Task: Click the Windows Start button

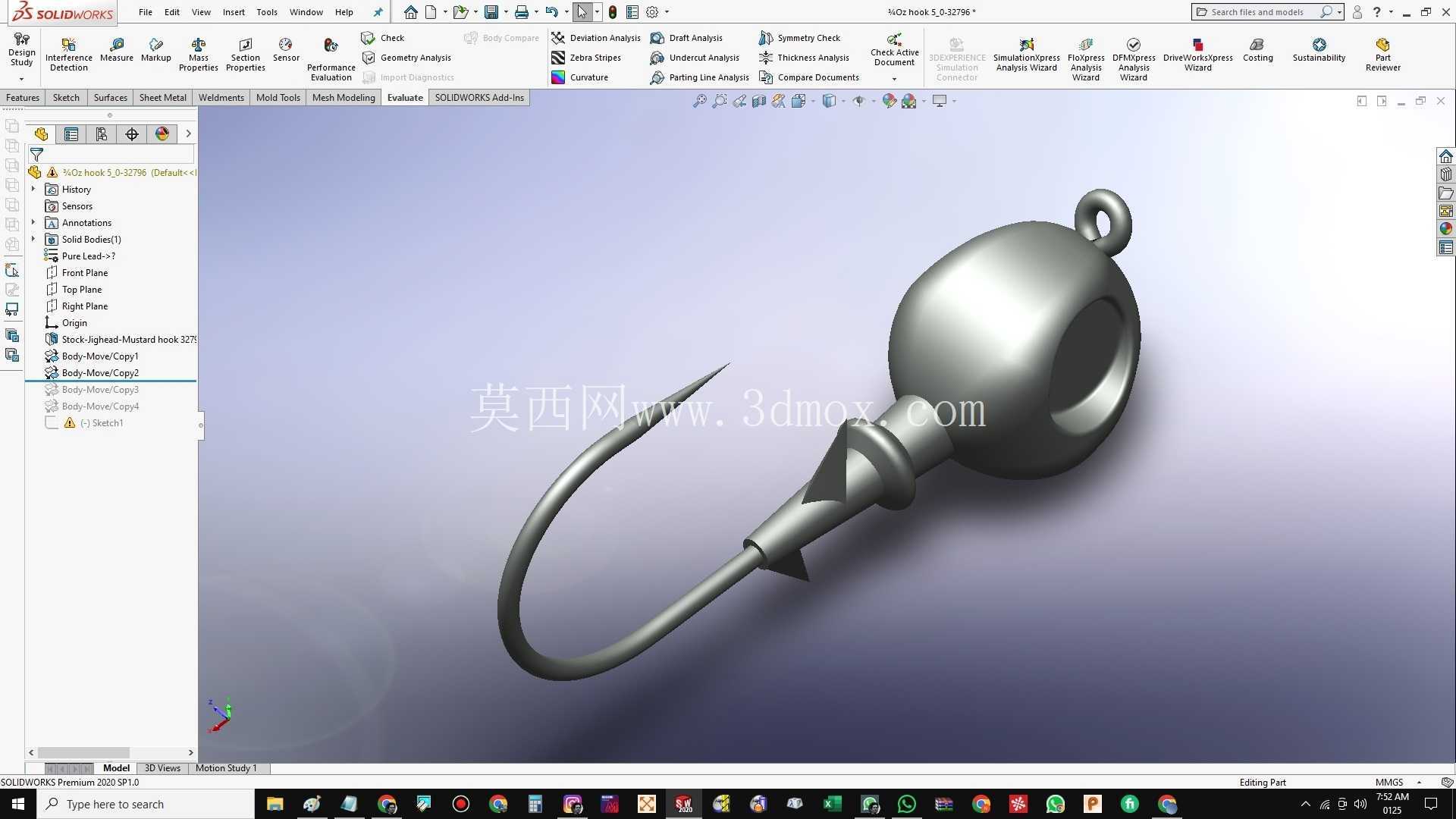Action: click(18, 804)
